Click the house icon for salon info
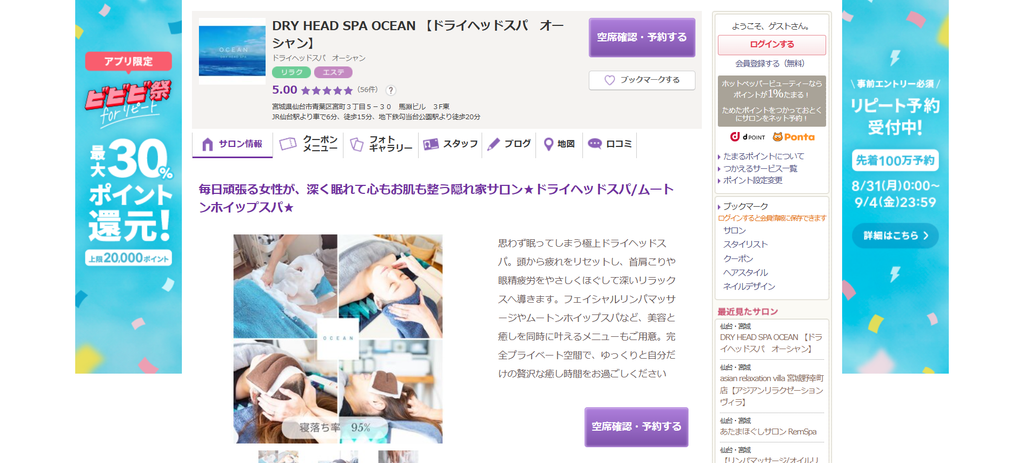The height and width of the screenshot is (463, 1024). click(208, 144)
